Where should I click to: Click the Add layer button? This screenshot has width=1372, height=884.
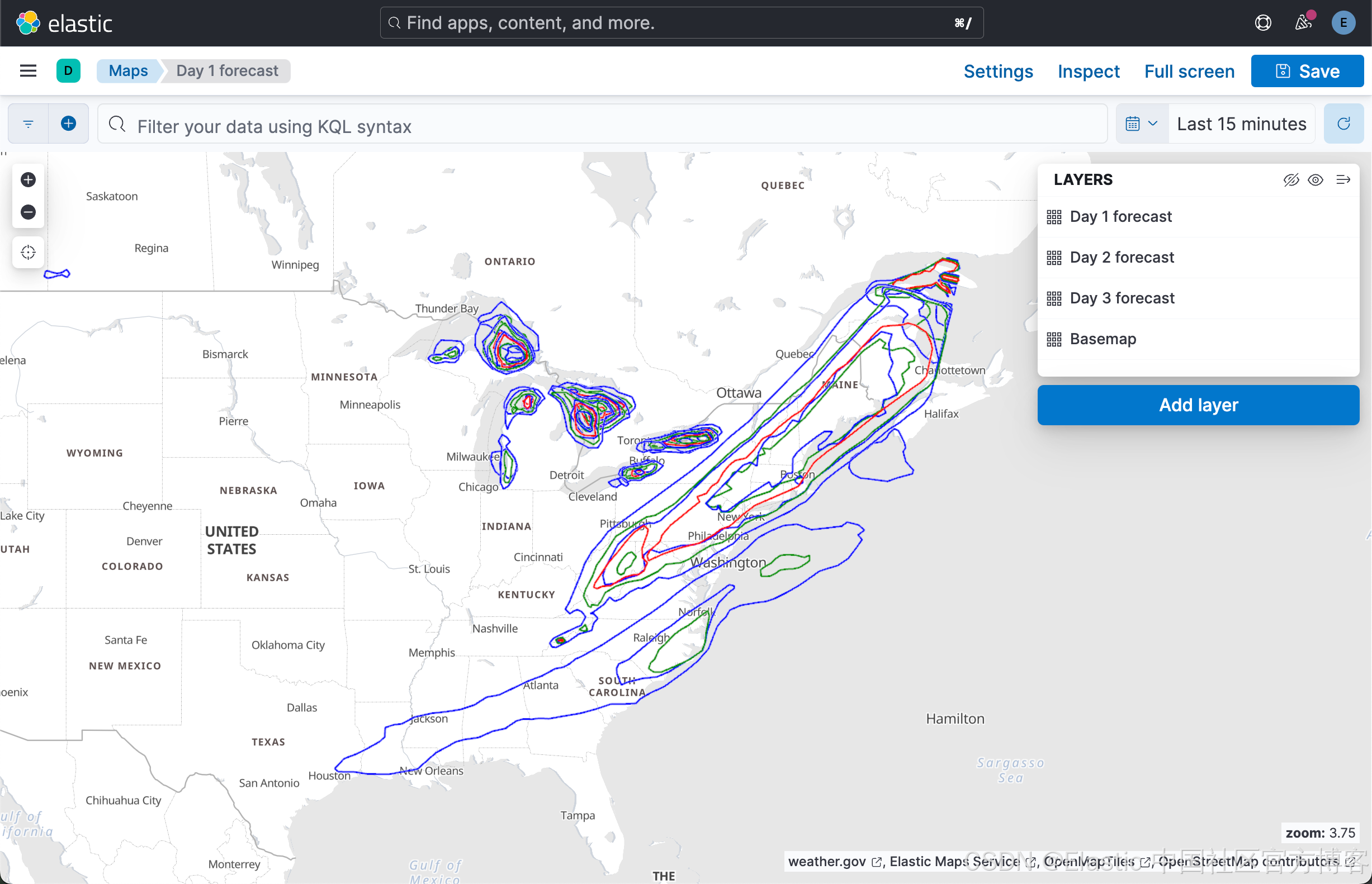[x=1198, y=405]
